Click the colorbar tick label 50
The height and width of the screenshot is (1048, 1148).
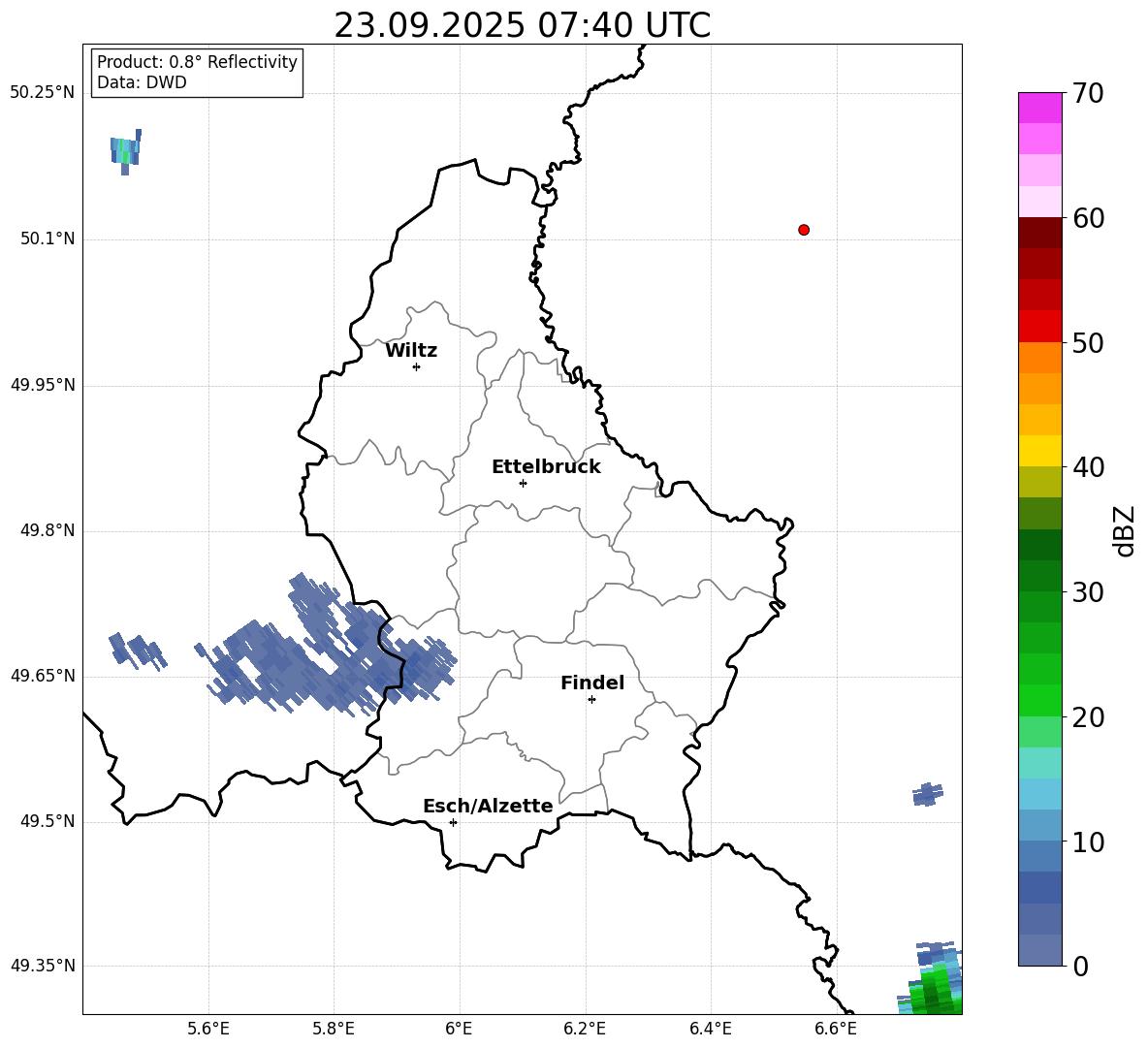point(1088,343)
